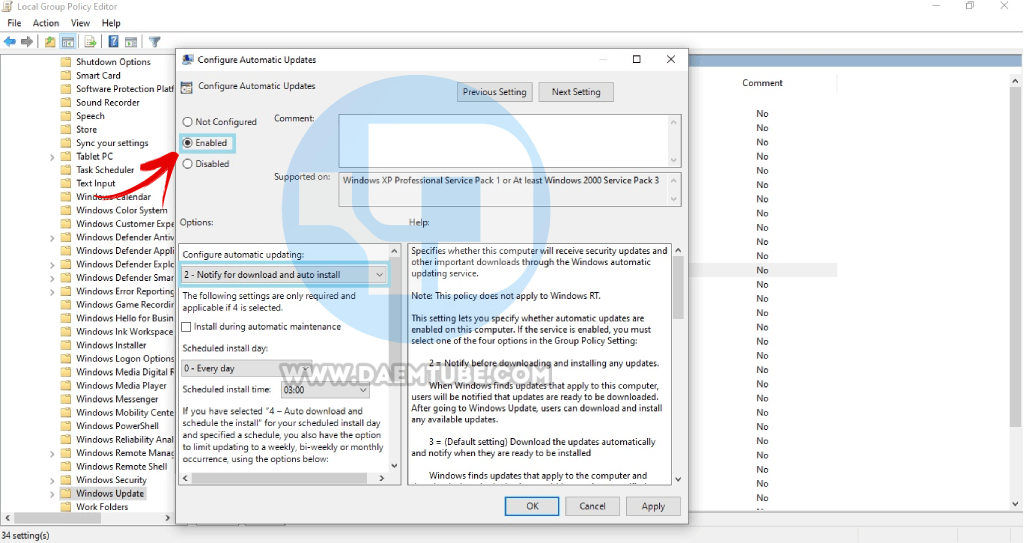Open the View menu

pyautogui.click(x=80, y=23)
